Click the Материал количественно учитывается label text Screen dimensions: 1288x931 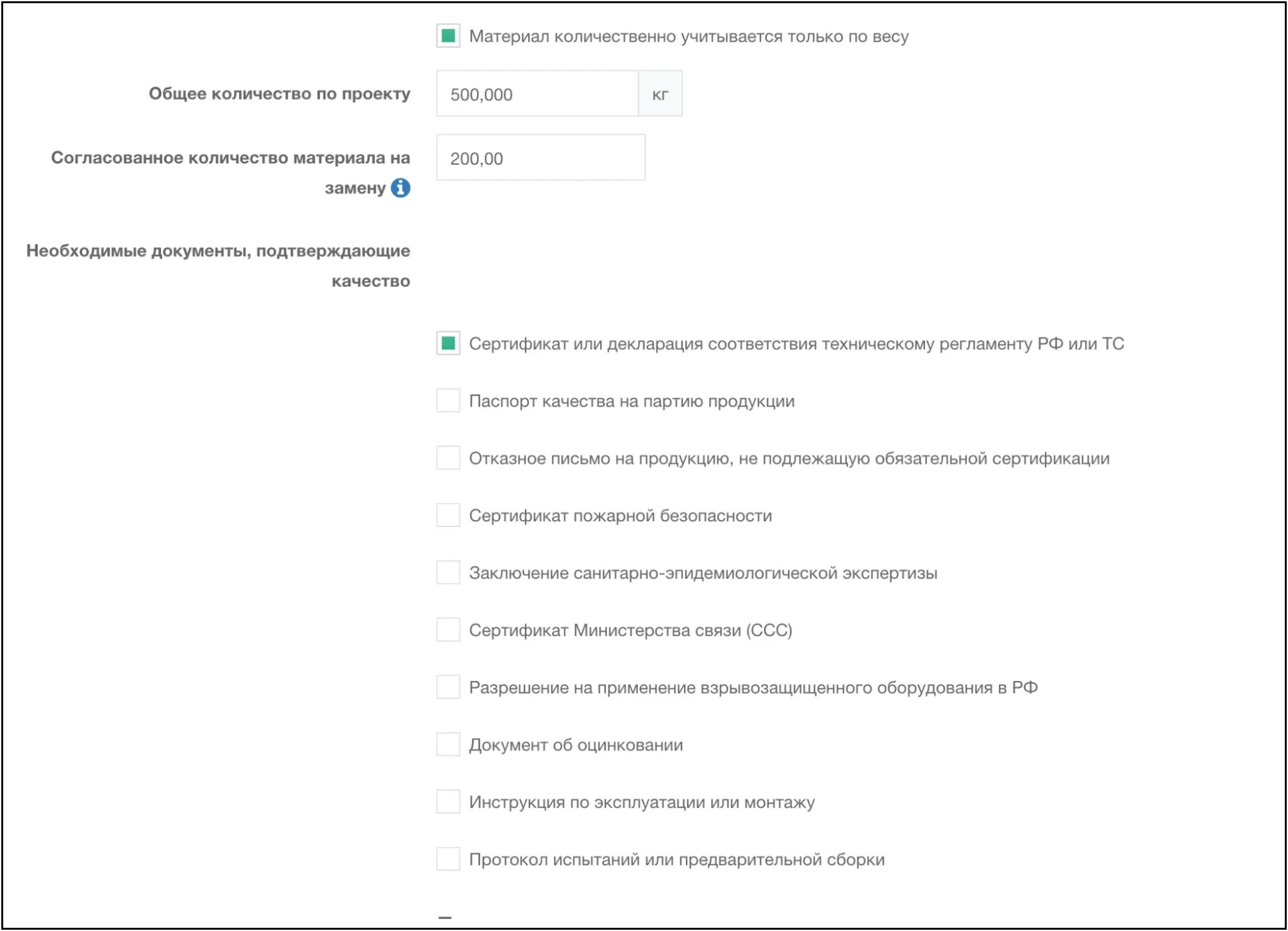[689, 37]
